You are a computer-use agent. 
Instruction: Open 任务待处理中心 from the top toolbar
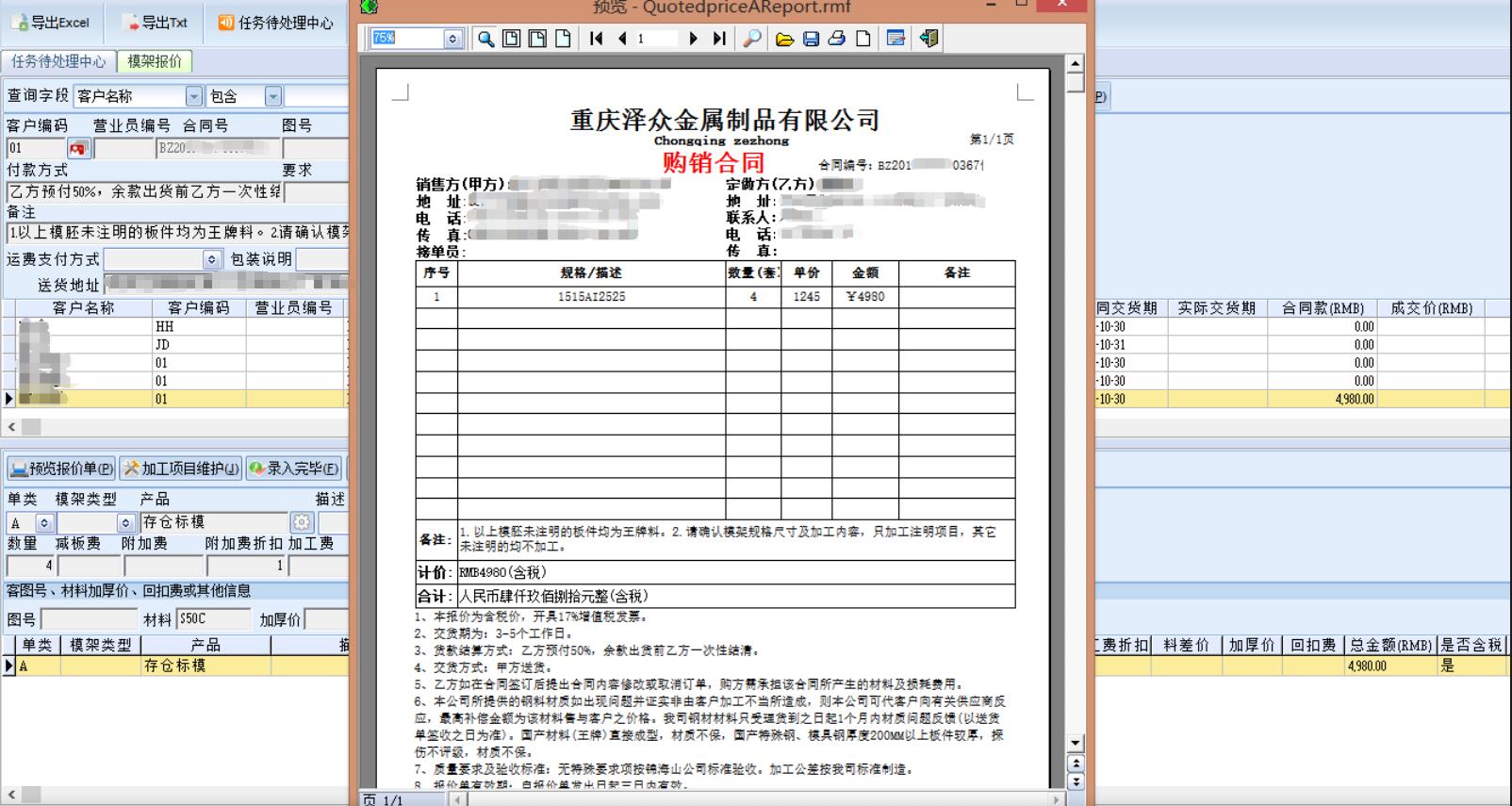[275, 23]
